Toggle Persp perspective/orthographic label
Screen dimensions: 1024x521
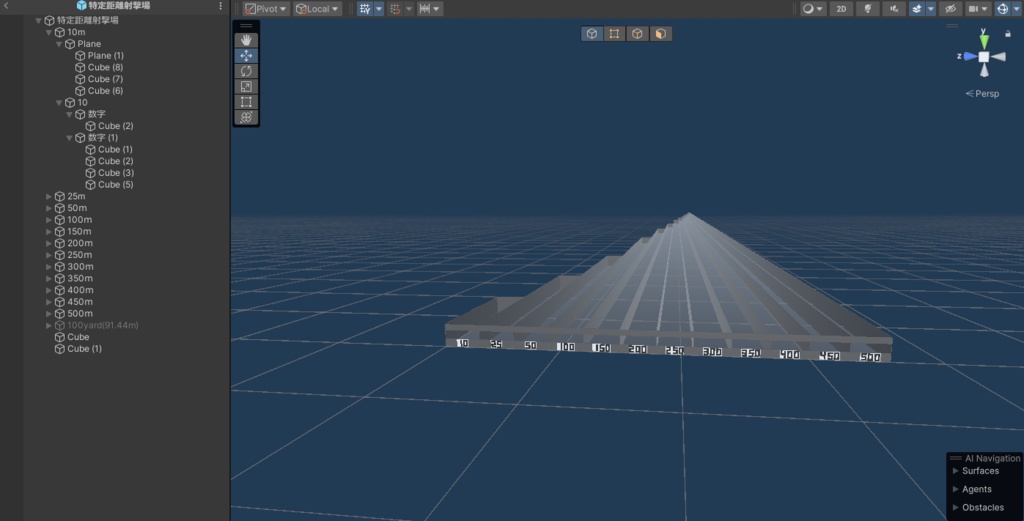click(982, 93)
